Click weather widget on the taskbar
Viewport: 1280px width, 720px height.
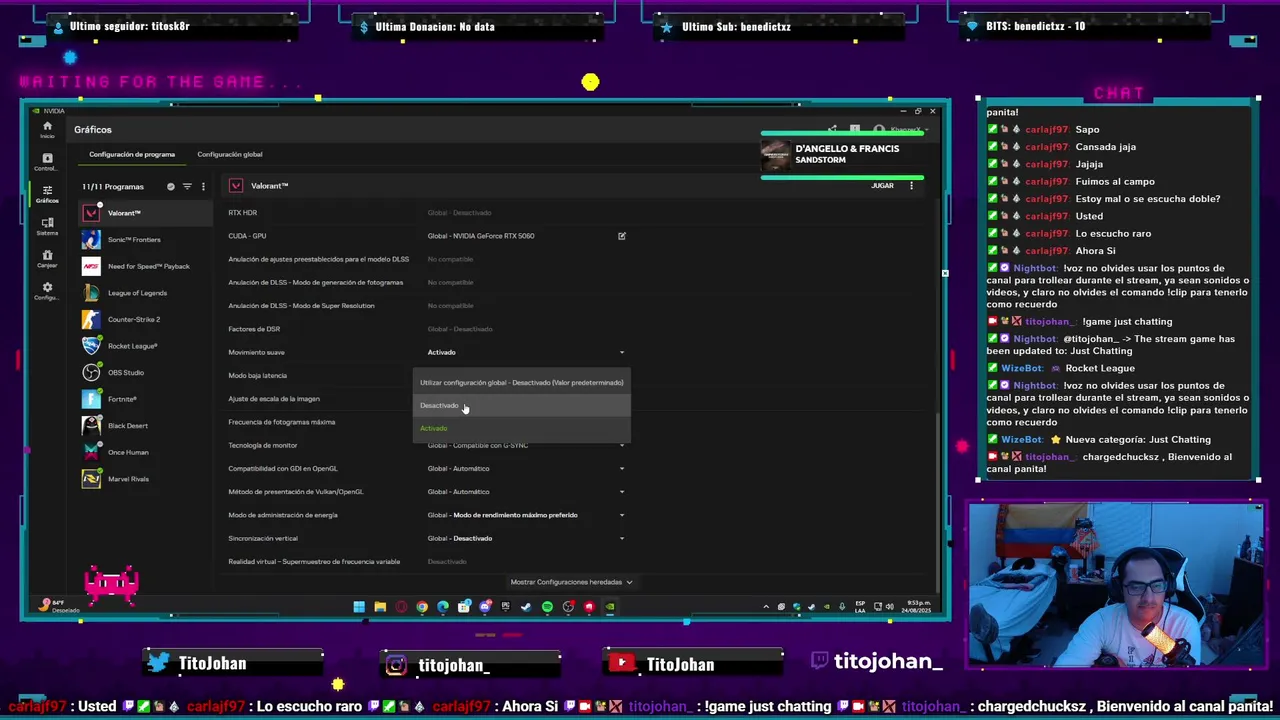coord(57,606)
